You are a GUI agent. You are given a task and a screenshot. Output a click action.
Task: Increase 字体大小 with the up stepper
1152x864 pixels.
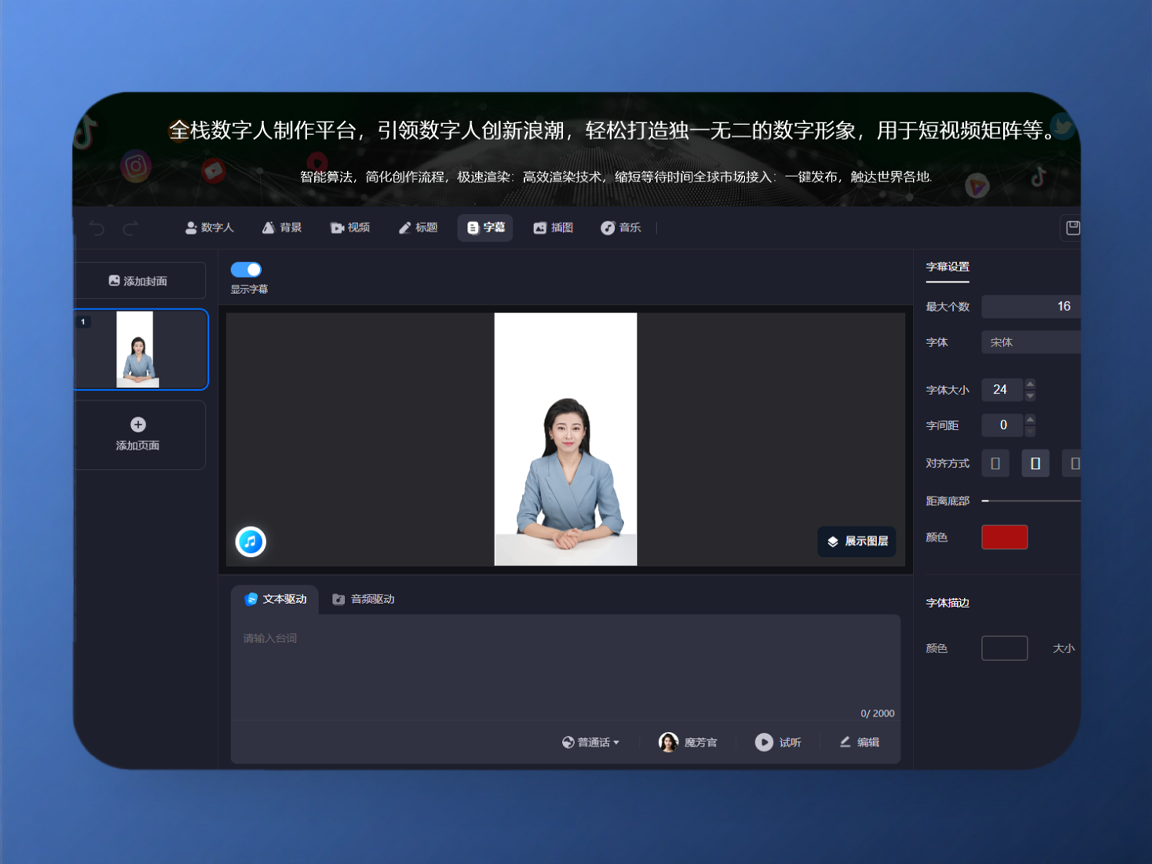(x=1030, y=384)
